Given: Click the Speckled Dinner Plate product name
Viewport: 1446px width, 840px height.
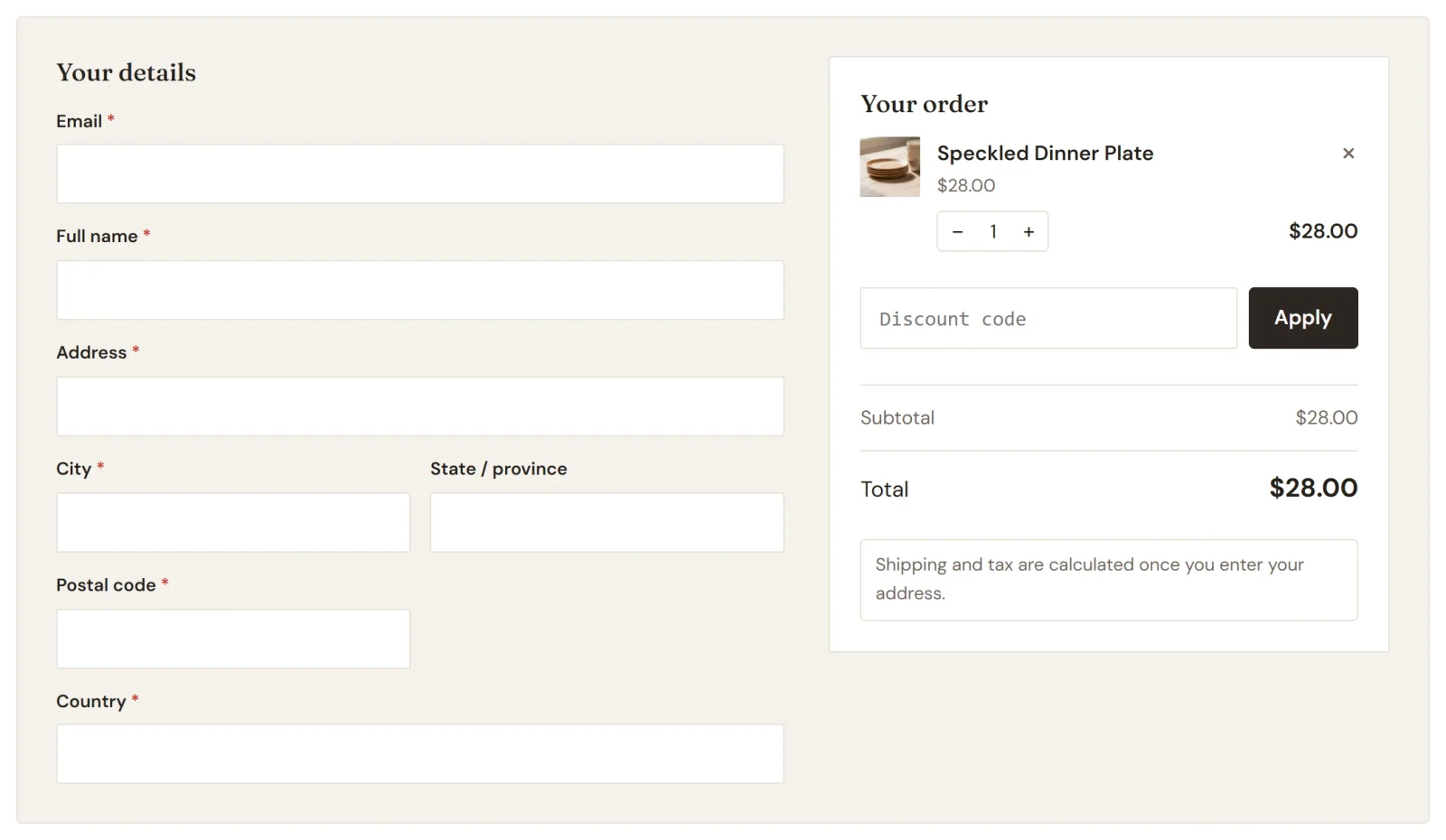Looking at the screenshot, I should pos(1045,154).
